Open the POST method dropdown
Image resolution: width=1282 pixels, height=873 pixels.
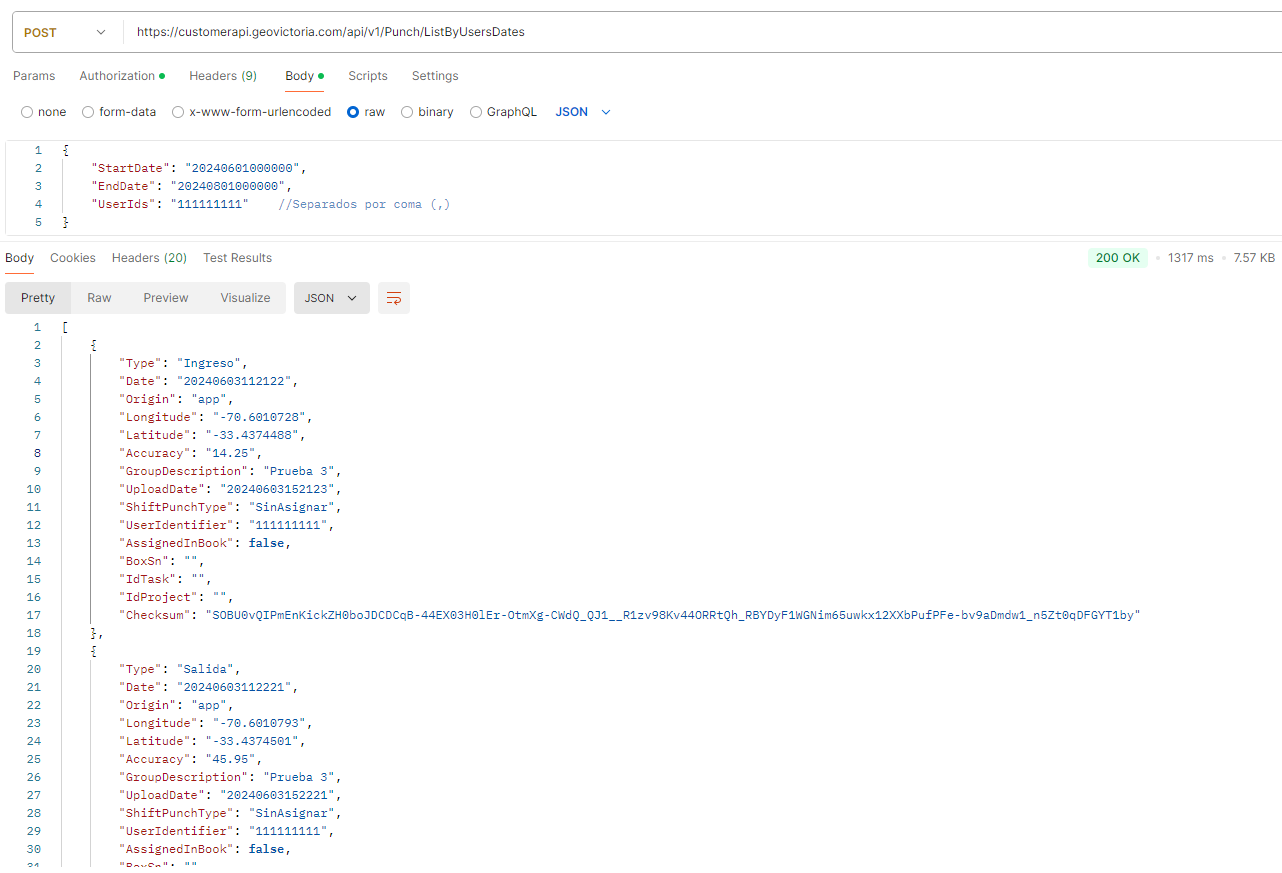[x=65, y=32]
